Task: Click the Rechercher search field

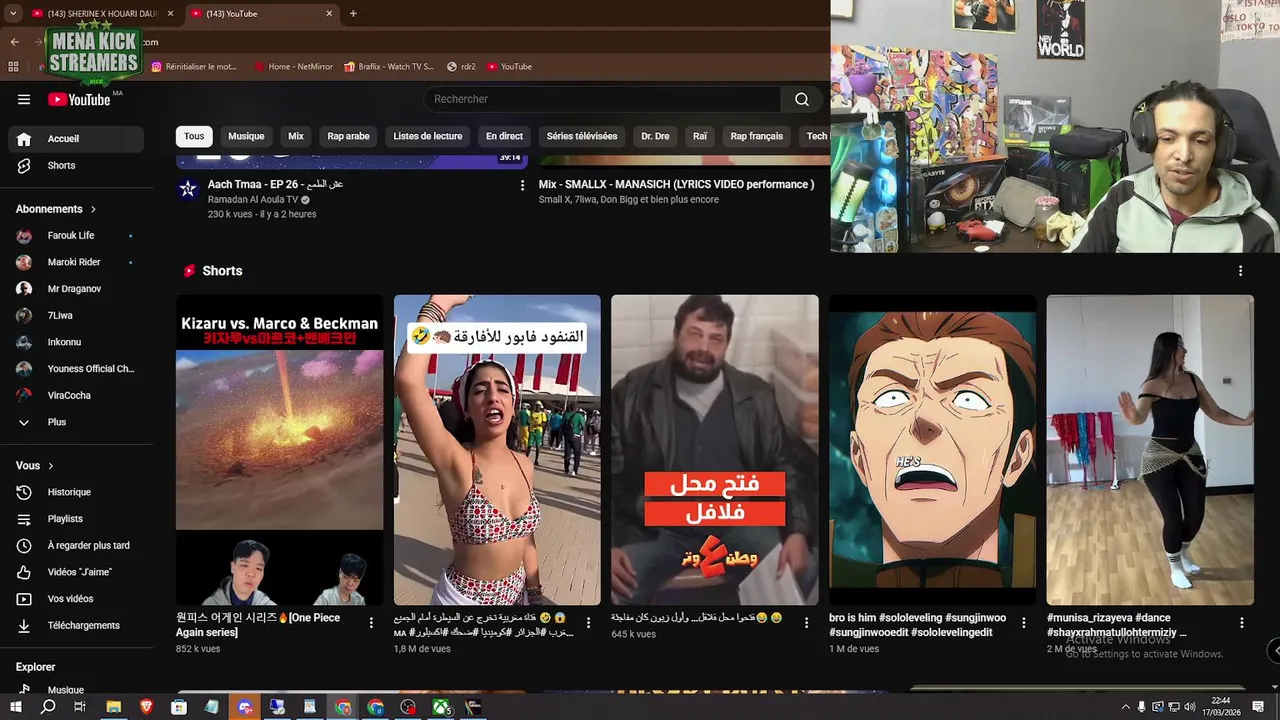Action: (x=602, y=99)
